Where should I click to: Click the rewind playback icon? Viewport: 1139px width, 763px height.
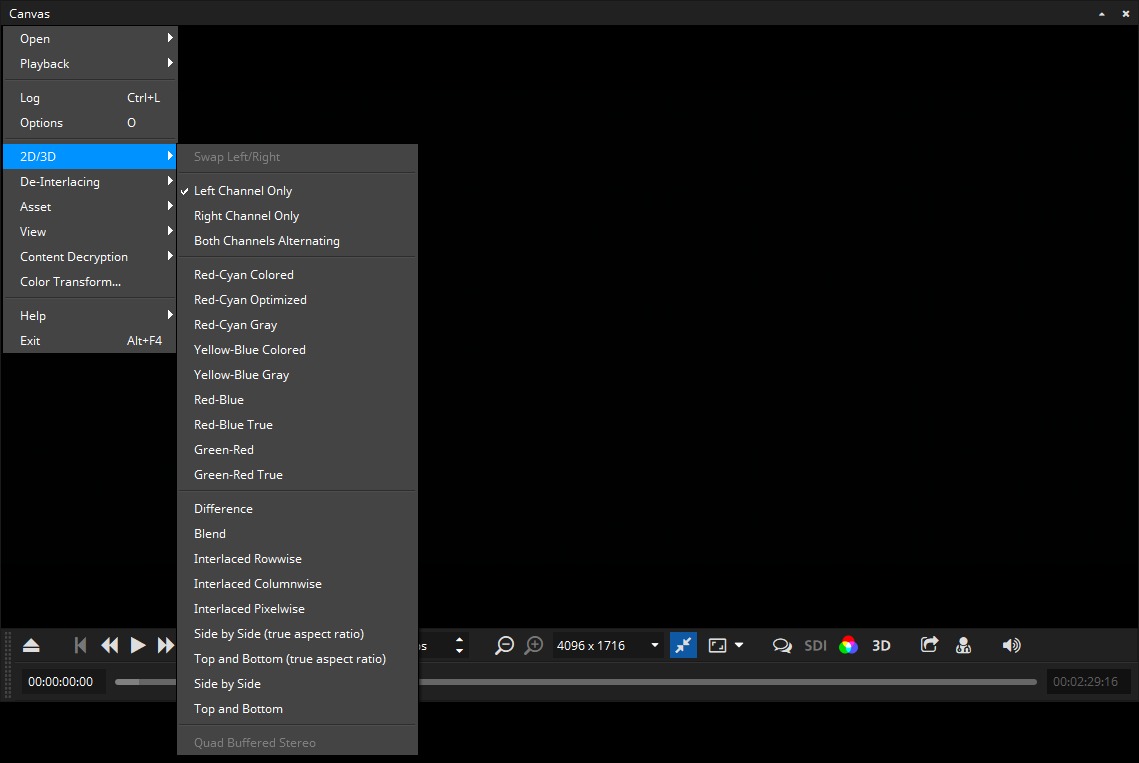coord(110,645)
